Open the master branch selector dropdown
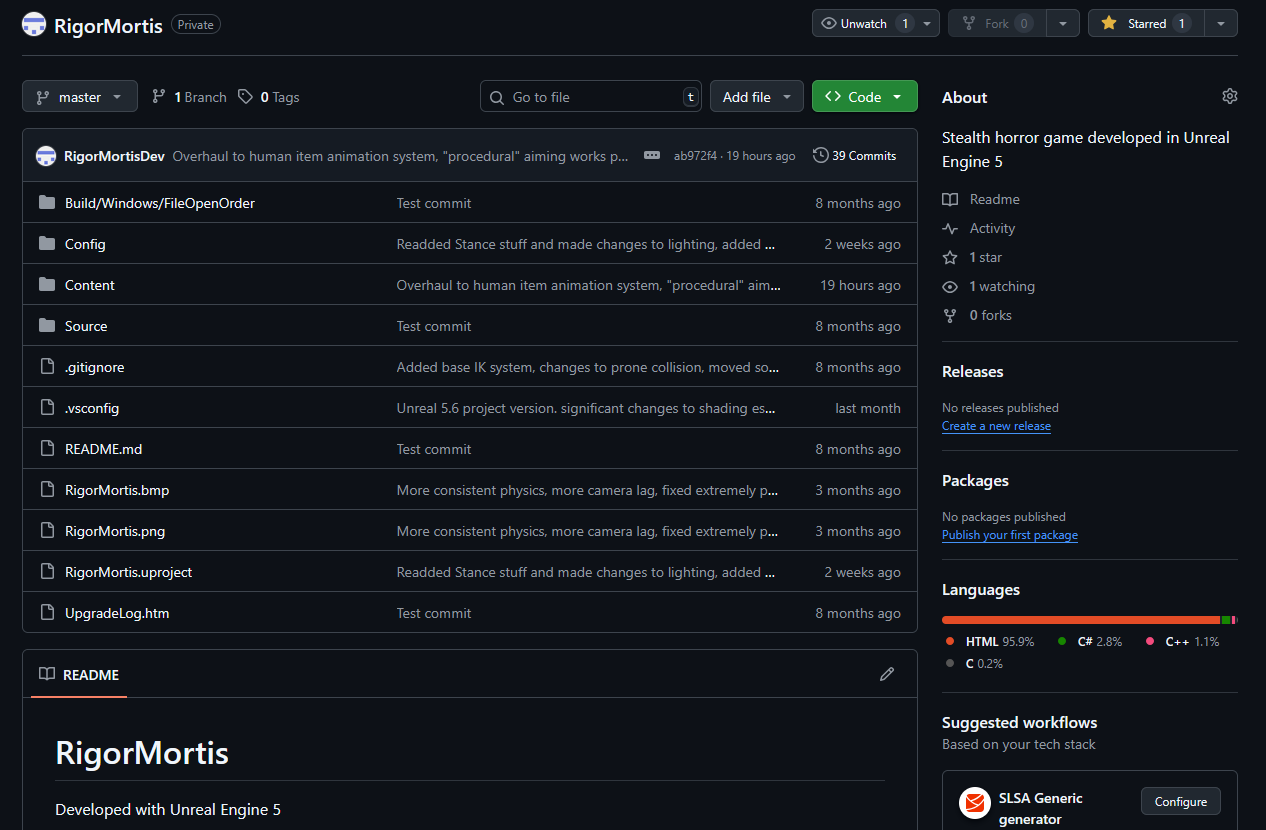Screen dimensions: 1266x830 80,97
